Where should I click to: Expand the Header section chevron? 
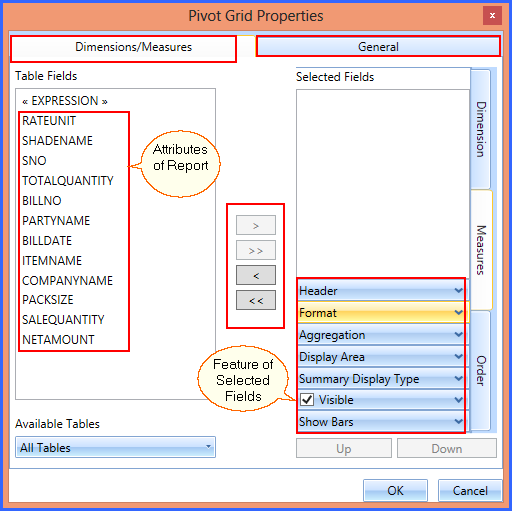pyautogui.click(x=459, y=291)
